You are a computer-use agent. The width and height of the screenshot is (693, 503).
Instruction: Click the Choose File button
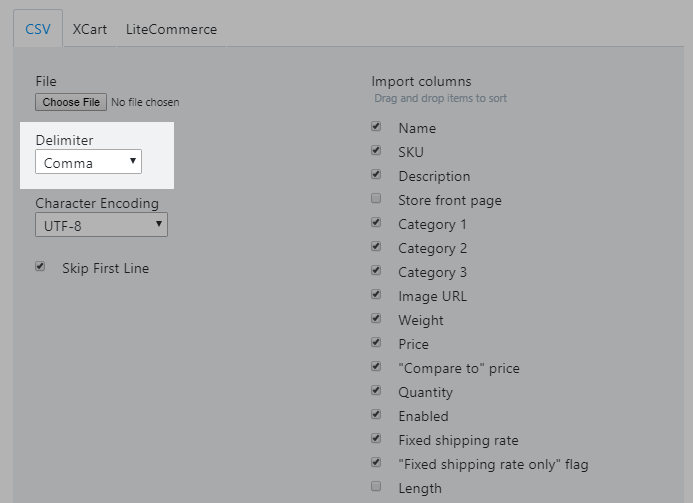pyautogui.click(x=71, y=102)
